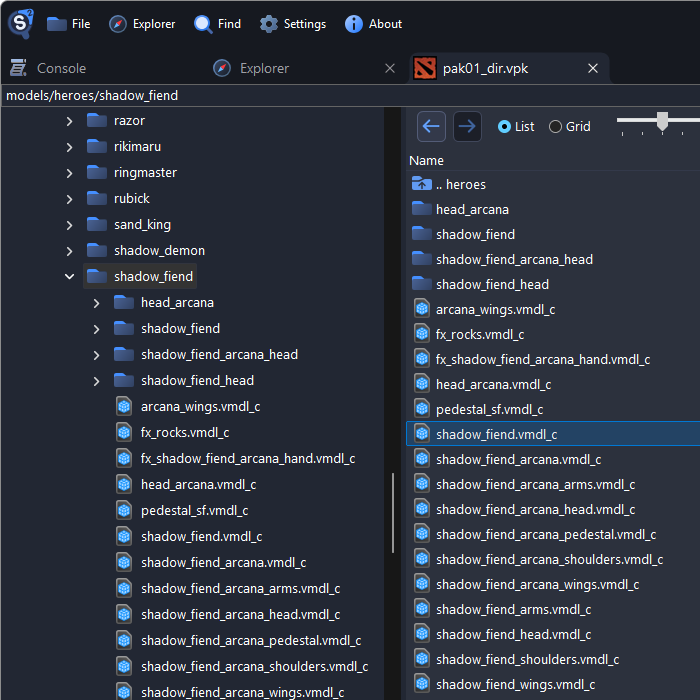Switch to the Explorer tab
This screenshot has width=700, height=700.
(x=251, y=68)
